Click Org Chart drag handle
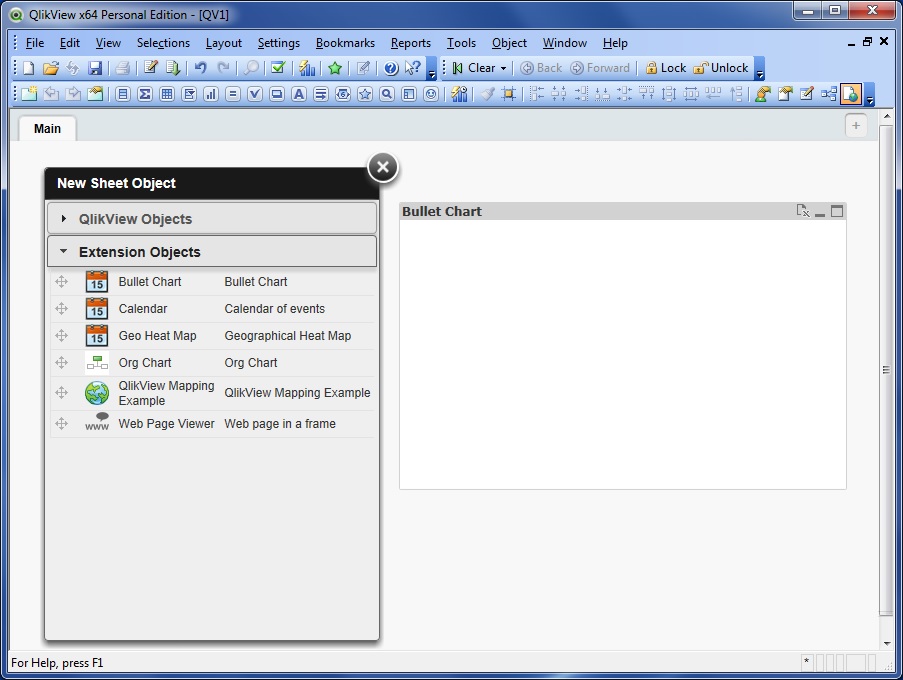 (x=62, y=363)
